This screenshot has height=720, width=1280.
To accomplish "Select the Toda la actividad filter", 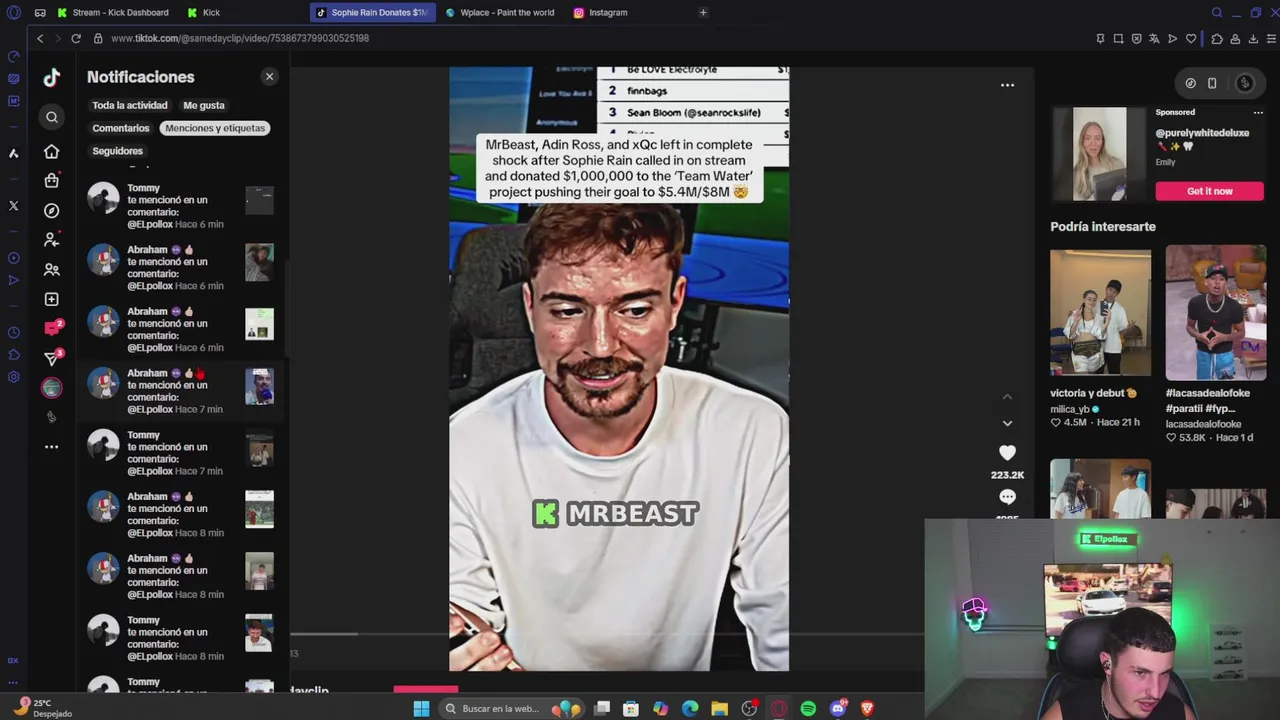I will tap(130, 105).
